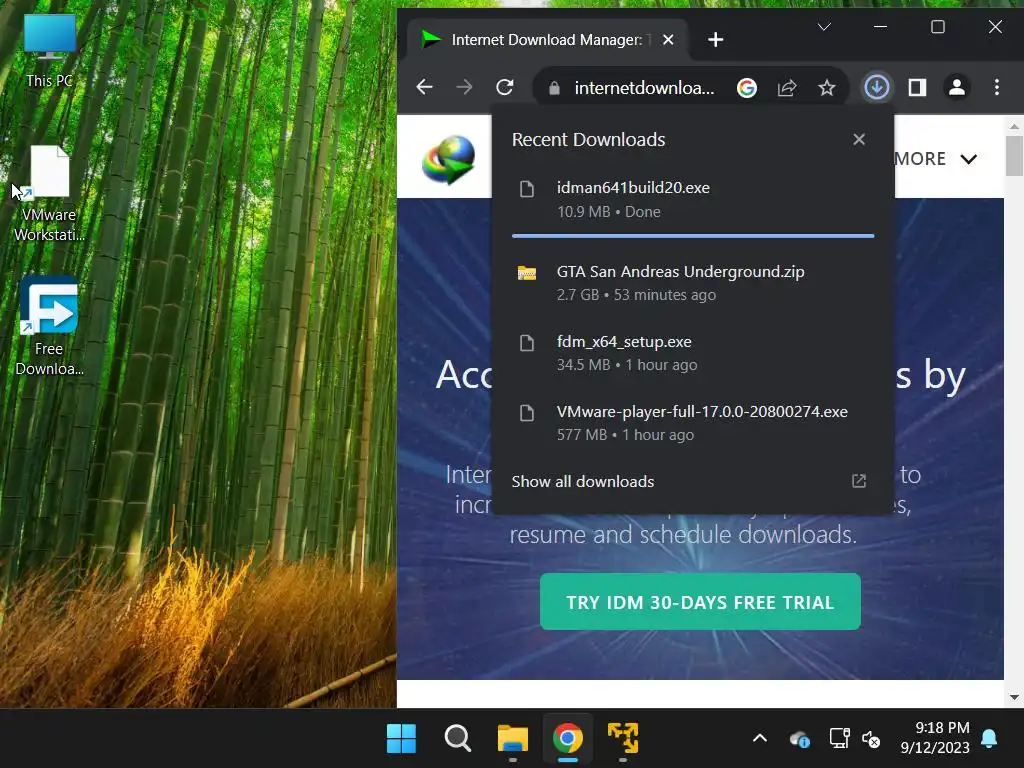Close the Recent Downloads popup
The width and height of the screenshot is (1024, 768).
(x=859, y=139)
